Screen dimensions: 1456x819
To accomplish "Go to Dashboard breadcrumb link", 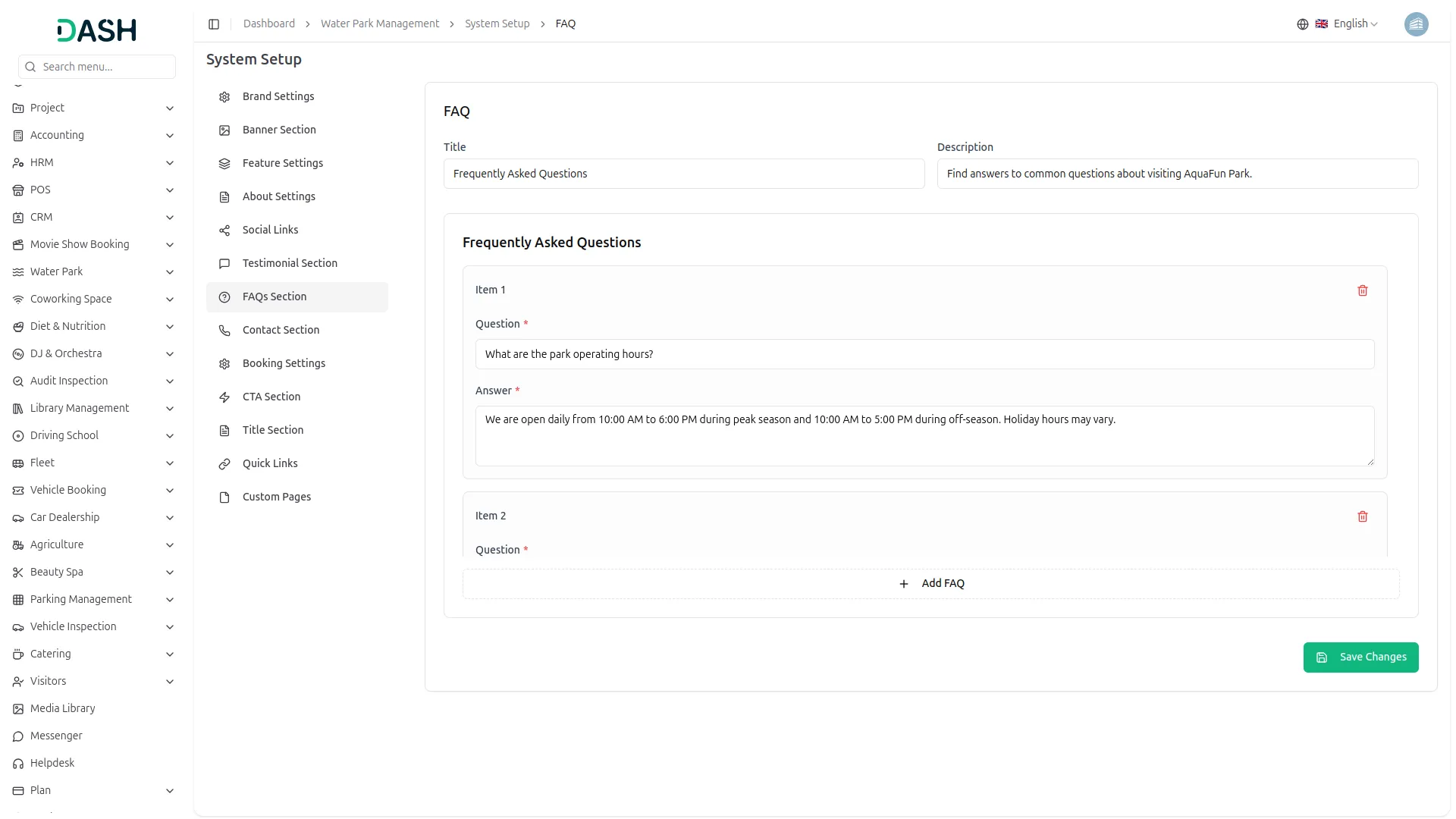I will click(269, 24).
